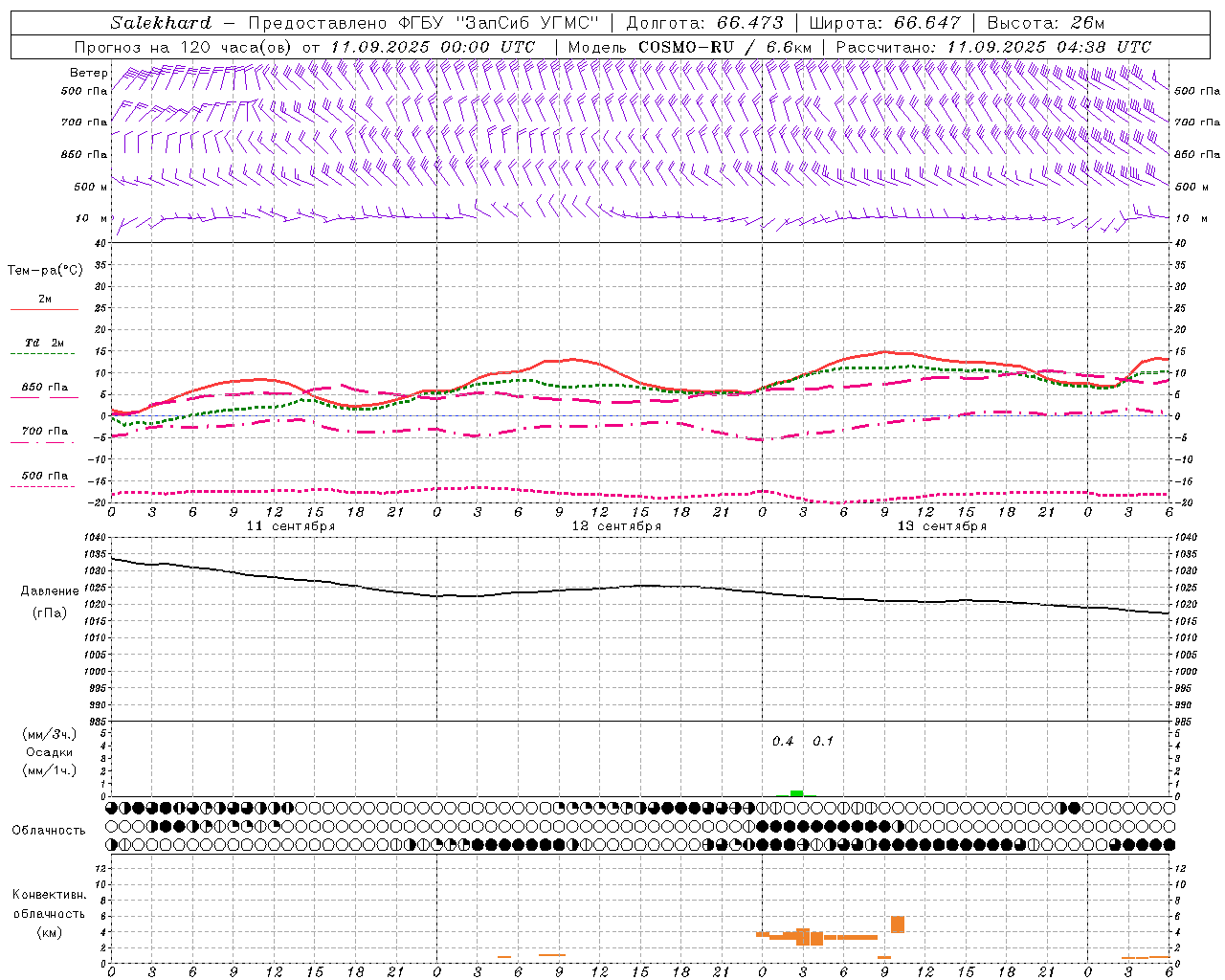Select the '700 гПа' temperature legend entry
Image resolution: width=1225 pixels, height=980 pixels.
(x=45, y=431)
